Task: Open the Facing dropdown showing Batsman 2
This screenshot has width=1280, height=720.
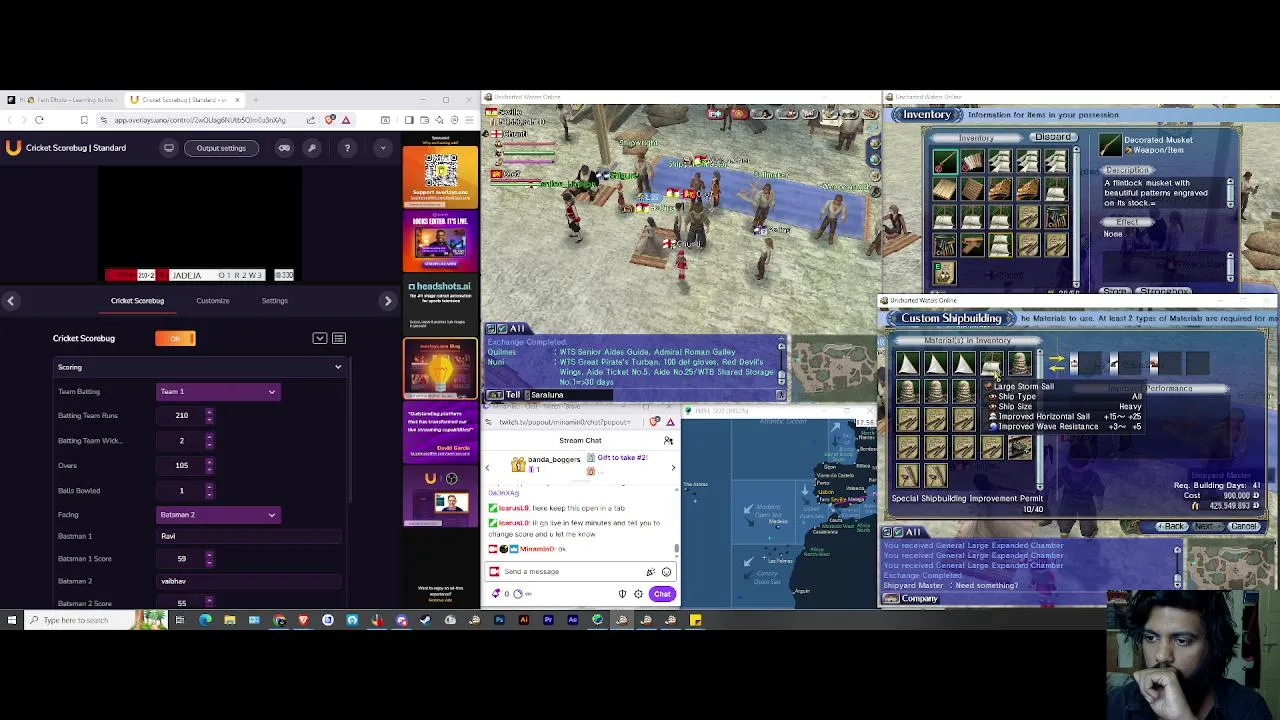Action: click(x=217, y=514)
